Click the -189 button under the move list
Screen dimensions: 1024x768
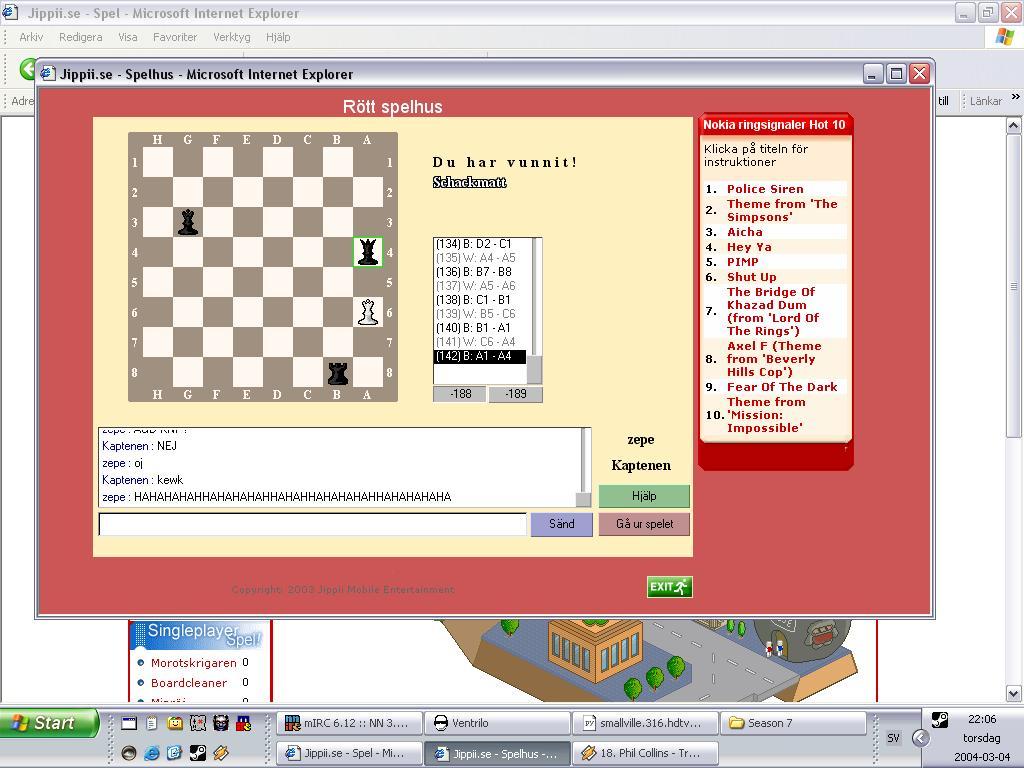515,394
